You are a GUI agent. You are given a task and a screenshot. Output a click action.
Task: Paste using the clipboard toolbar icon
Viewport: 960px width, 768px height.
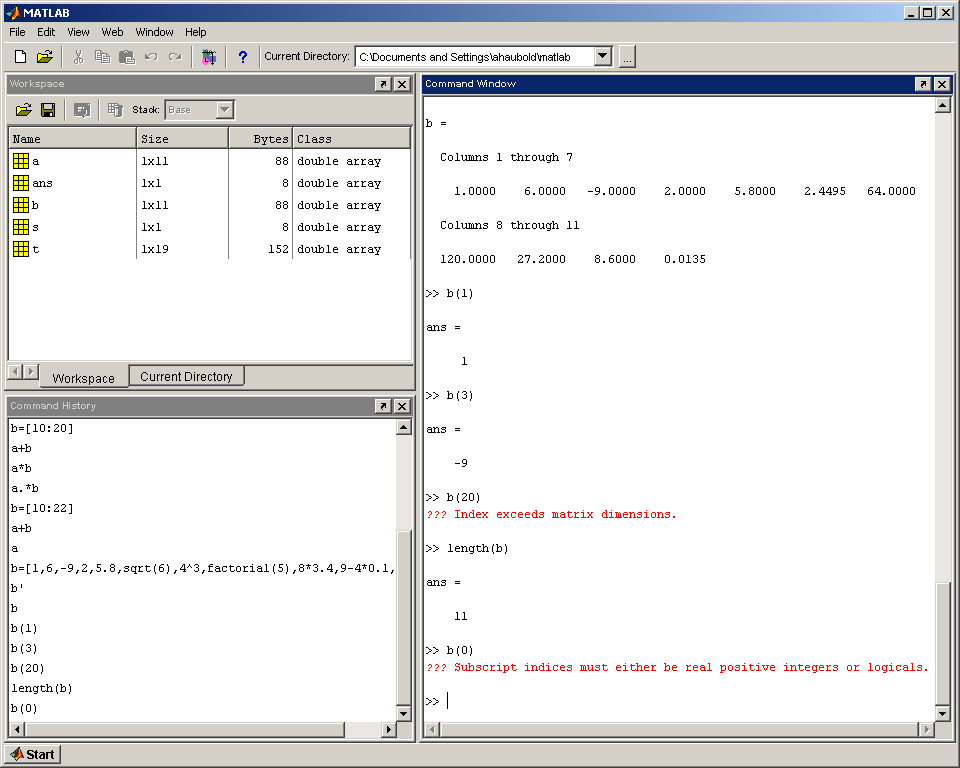[x=127, y=57]
